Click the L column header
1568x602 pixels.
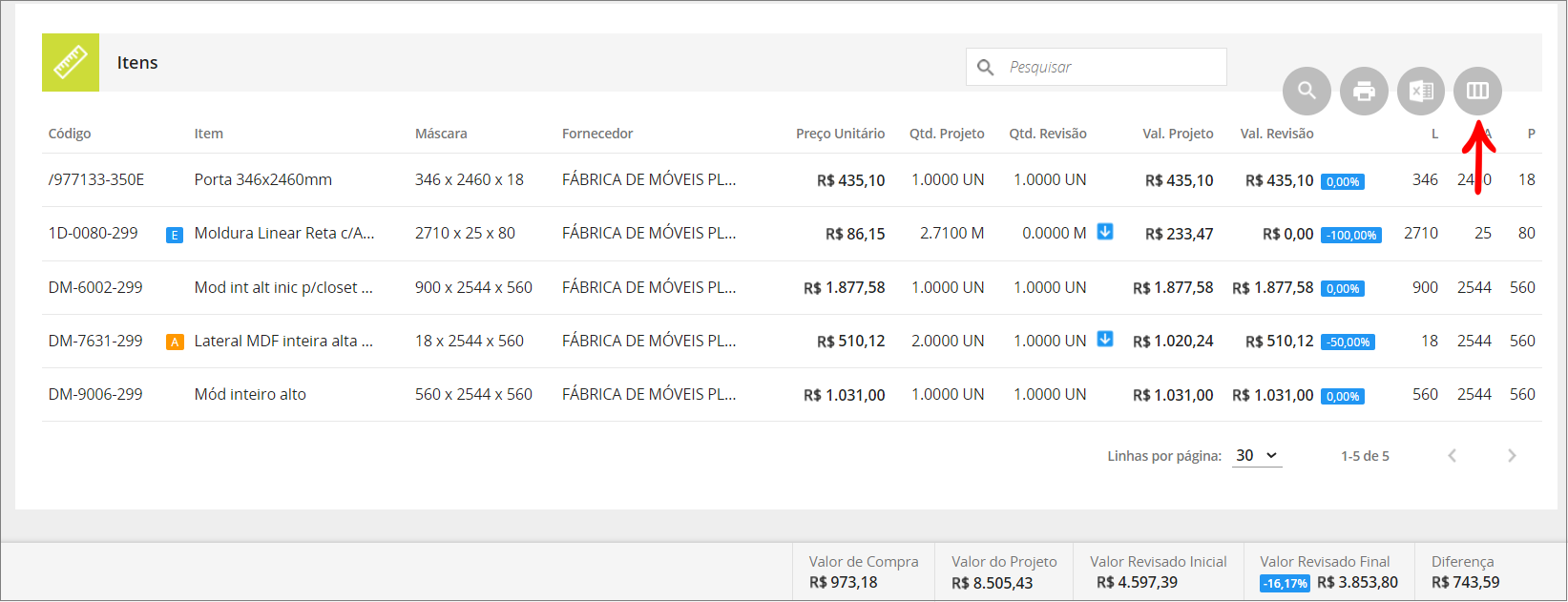tap(1434, 134)
